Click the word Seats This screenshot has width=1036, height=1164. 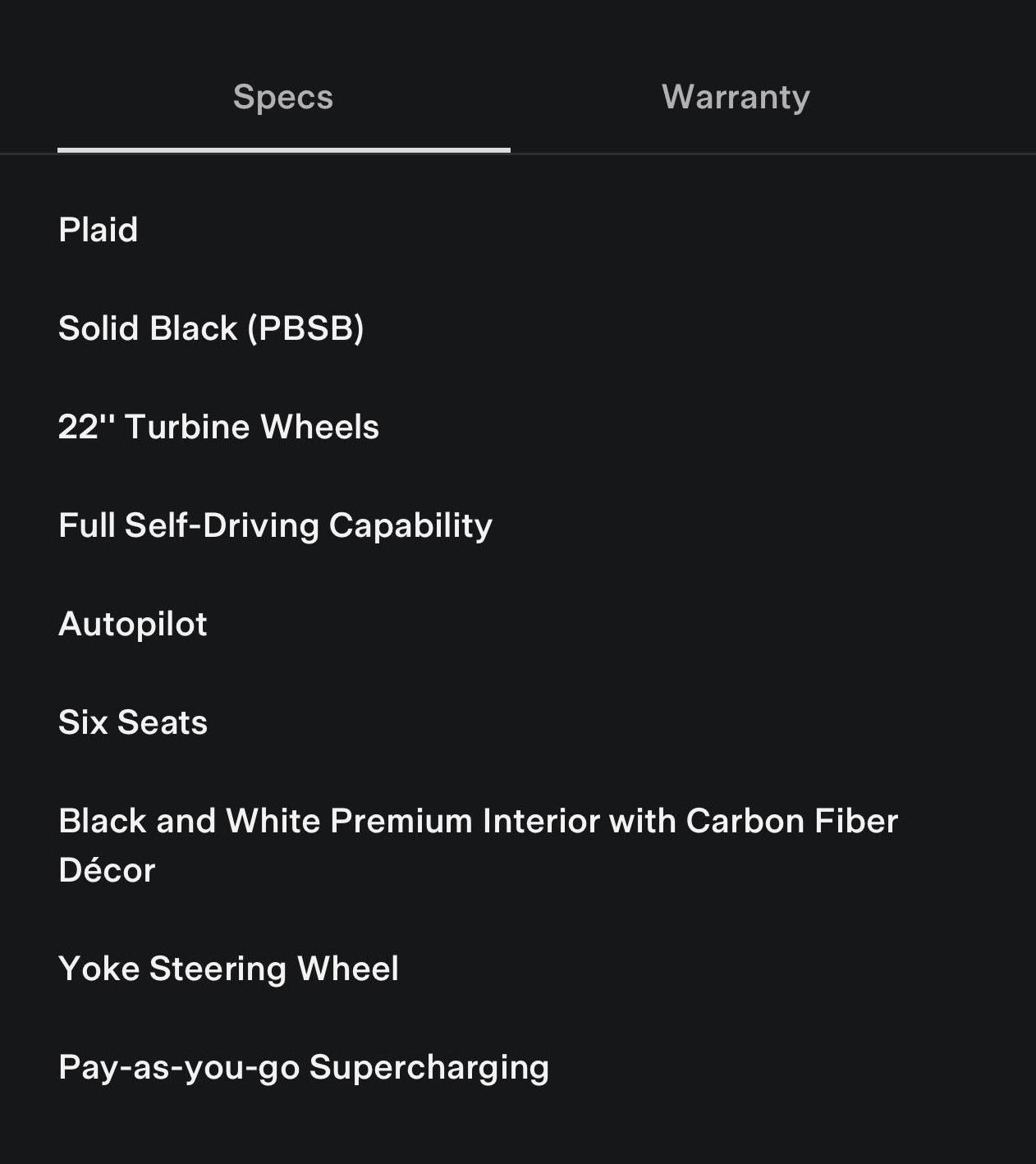coord(163,722)
